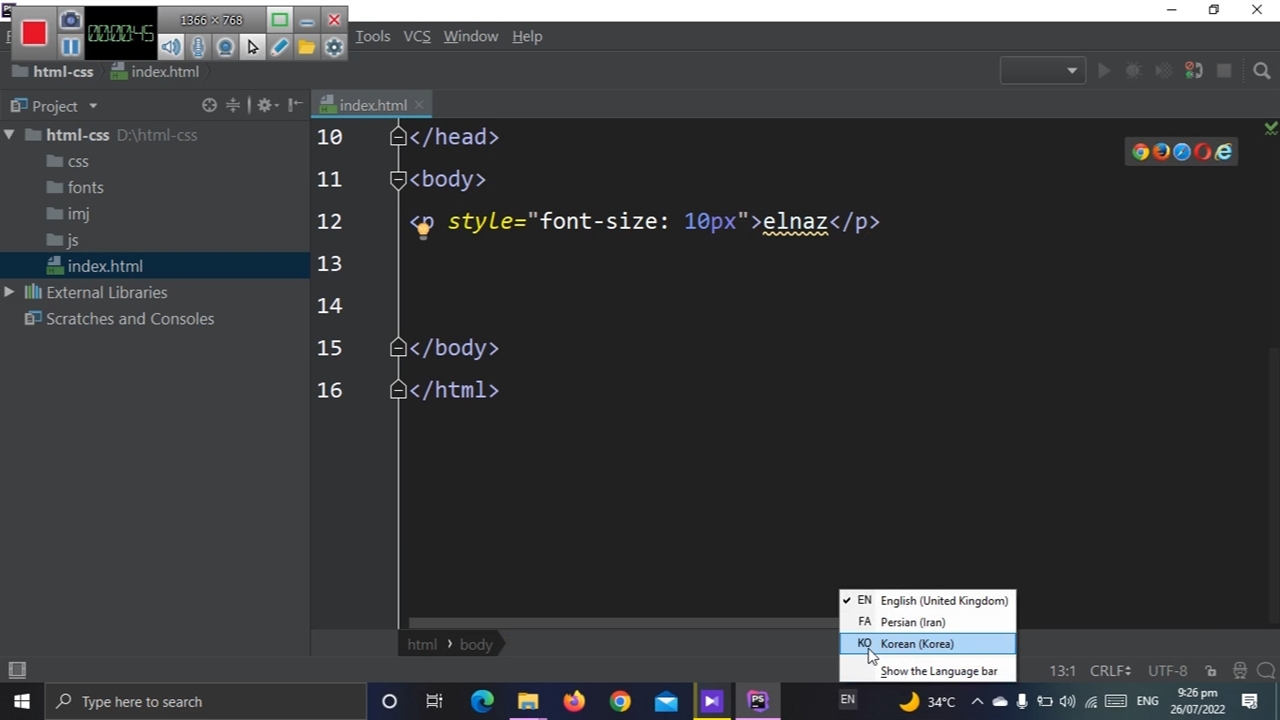Click the intention lightbulb on line 12
Viewport: 1280px width, 720px height.
tap(423, 229)
